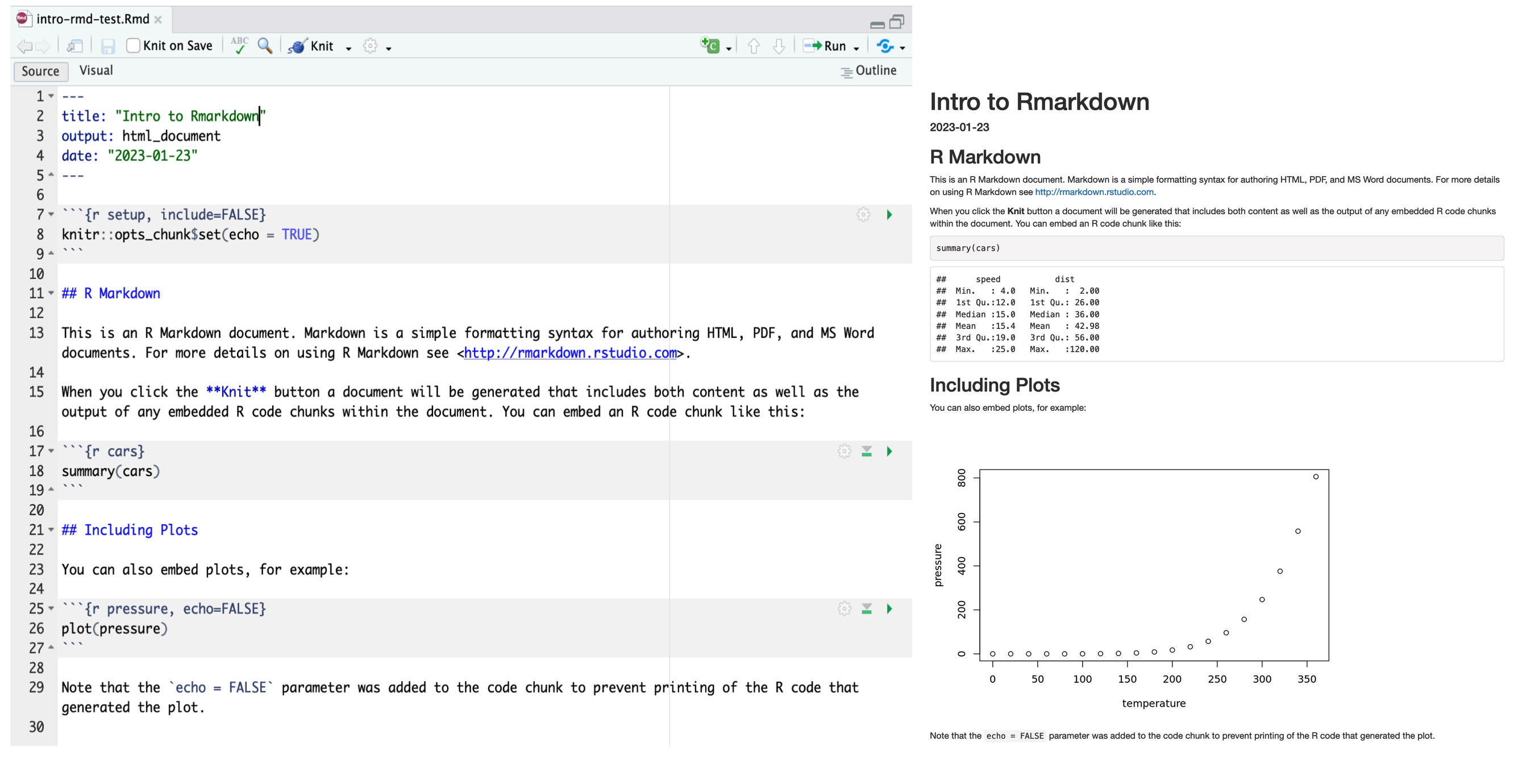Maximize the source editor pane
This screenshot has width=1514, height=784.
897,22
